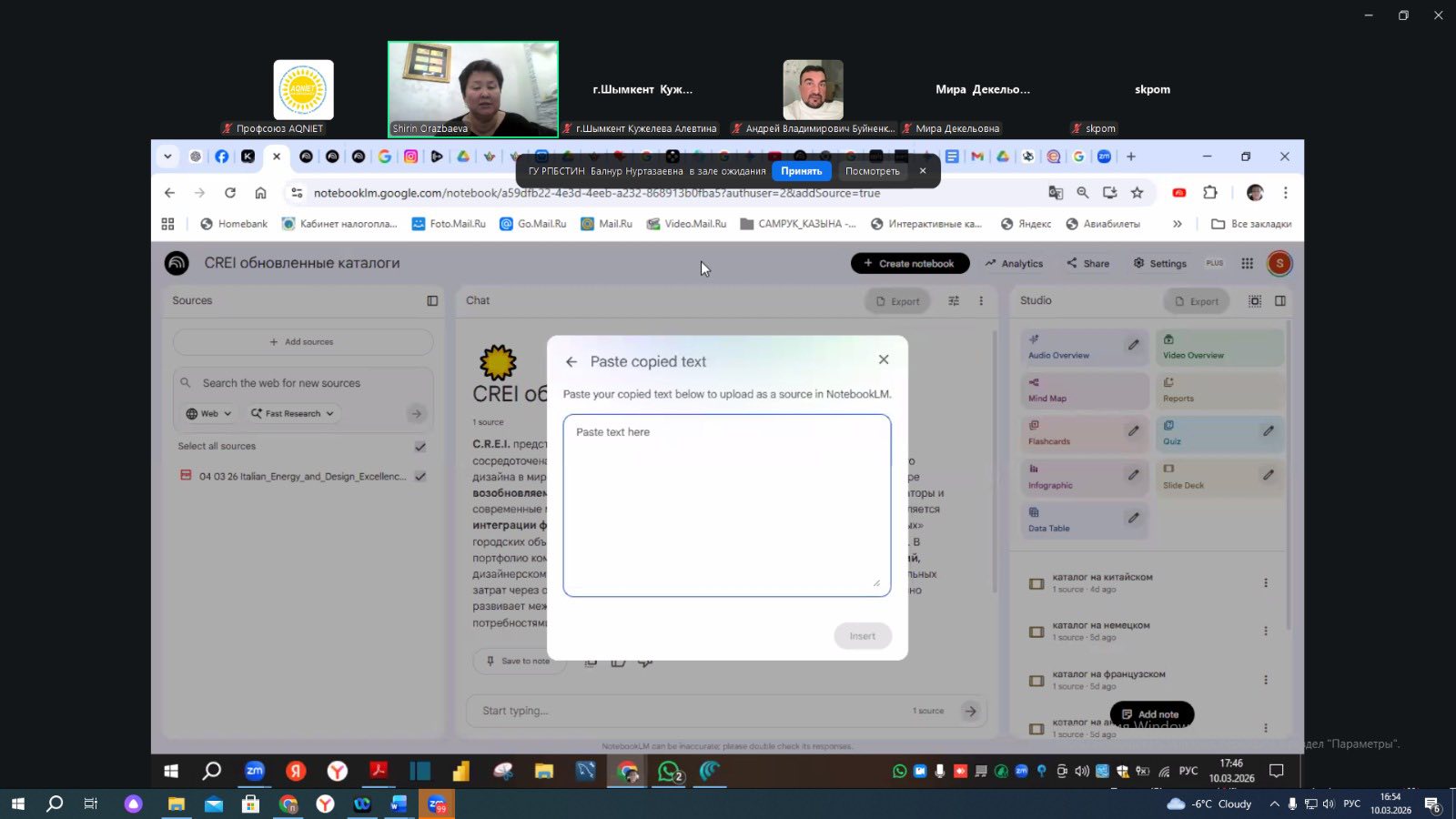1456x819 pixels.
Task: Collapse the Studio panel icon
Action: point(1280,301)
